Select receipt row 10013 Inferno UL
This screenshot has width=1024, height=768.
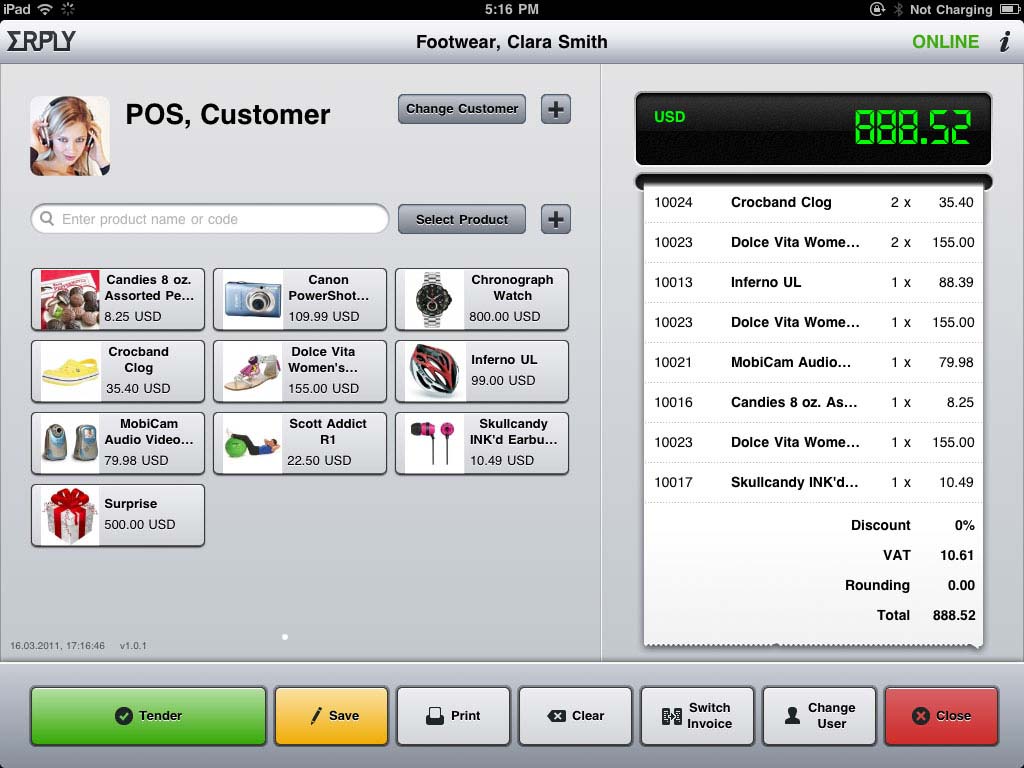tap(814, 282)
